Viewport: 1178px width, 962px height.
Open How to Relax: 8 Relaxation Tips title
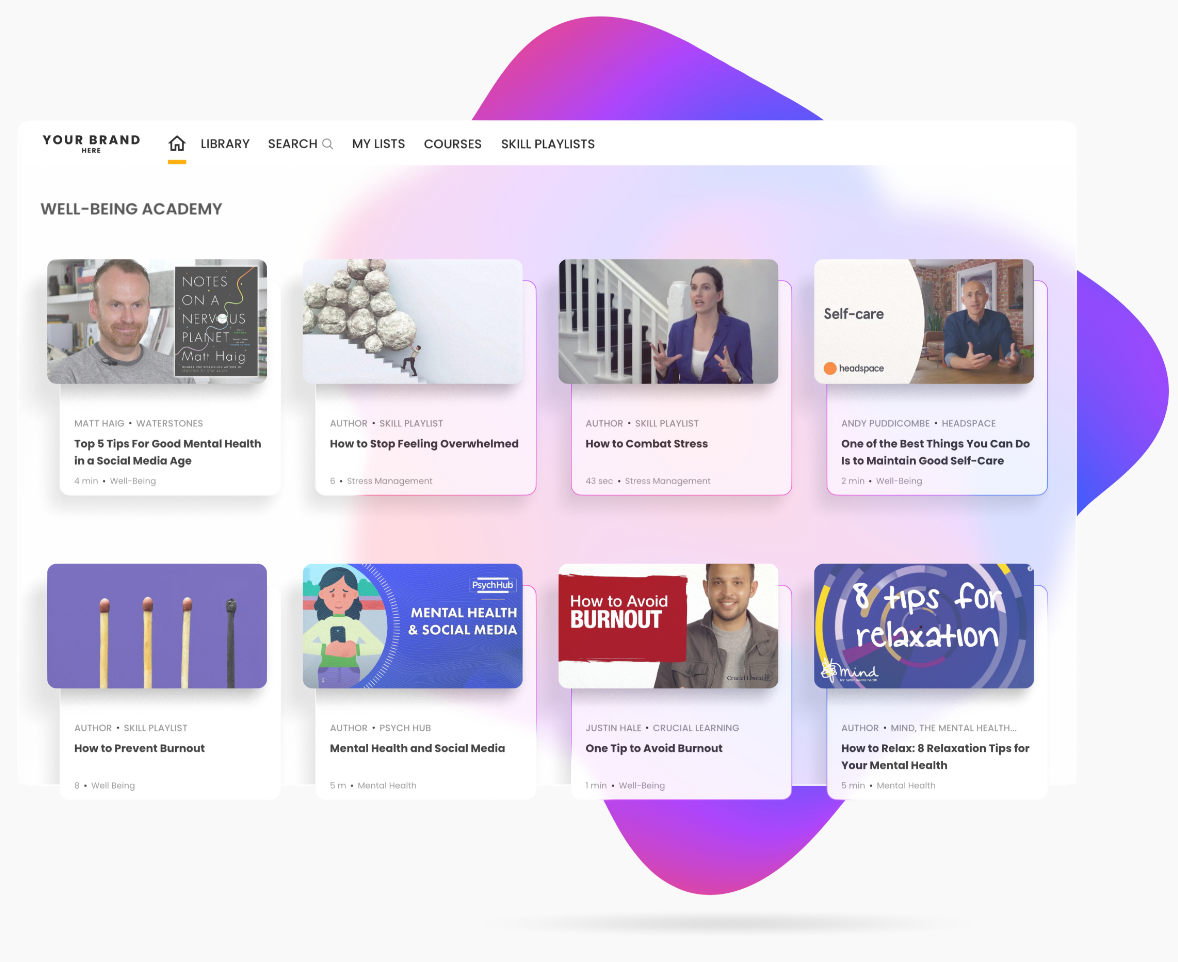click(935, 757)
